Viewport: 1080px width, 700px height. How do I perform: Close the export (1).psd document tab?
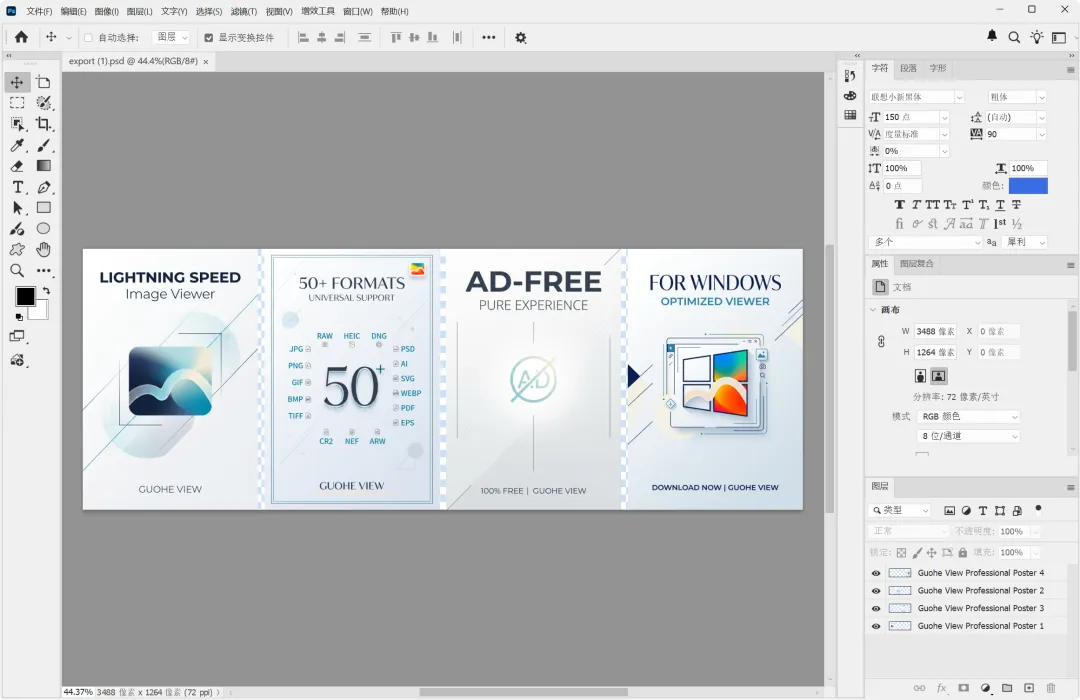coord(205,62)
